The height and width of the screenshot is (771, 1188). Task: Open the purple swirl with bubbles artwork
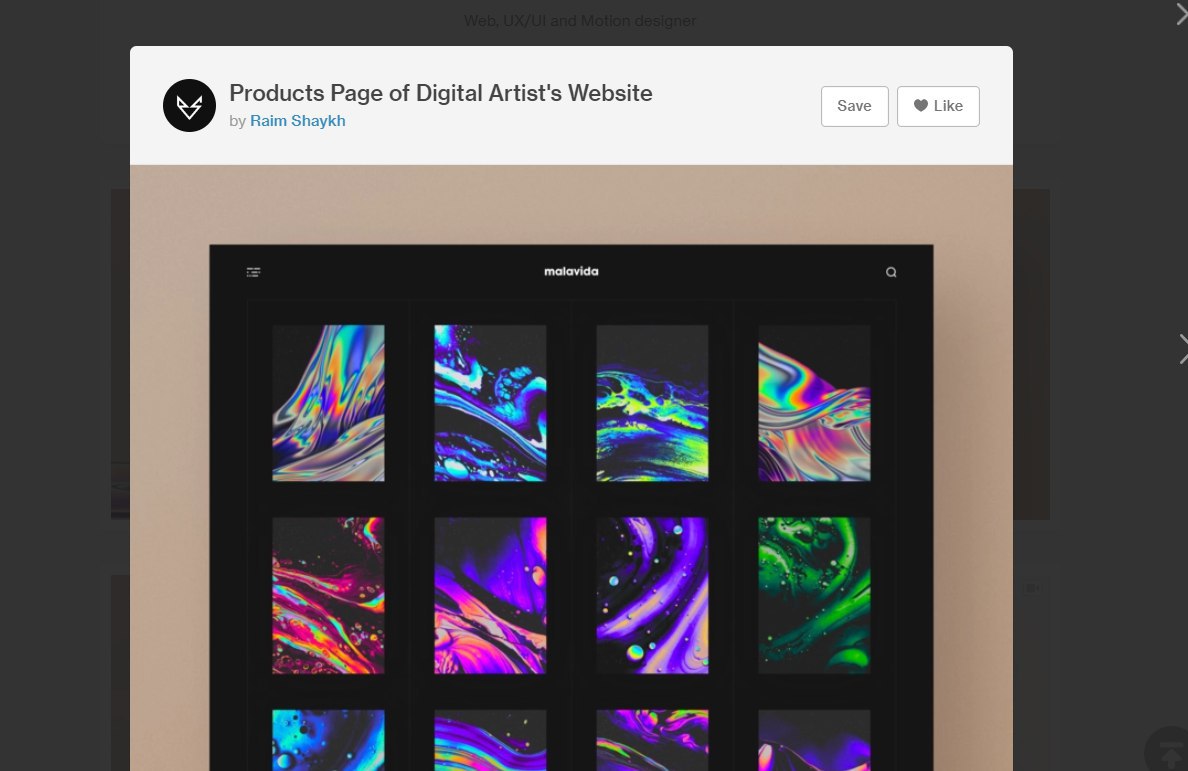(652, 595)
